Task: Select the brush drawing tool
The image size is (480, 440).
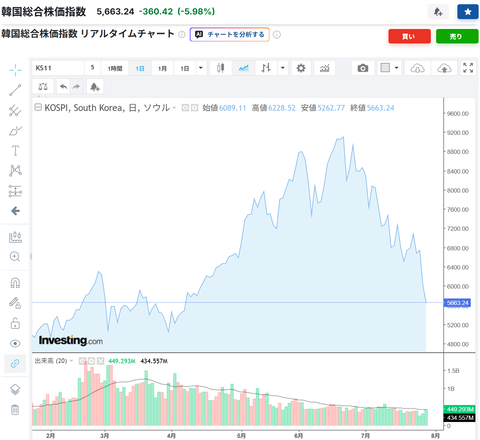Action: pos(15,131)
